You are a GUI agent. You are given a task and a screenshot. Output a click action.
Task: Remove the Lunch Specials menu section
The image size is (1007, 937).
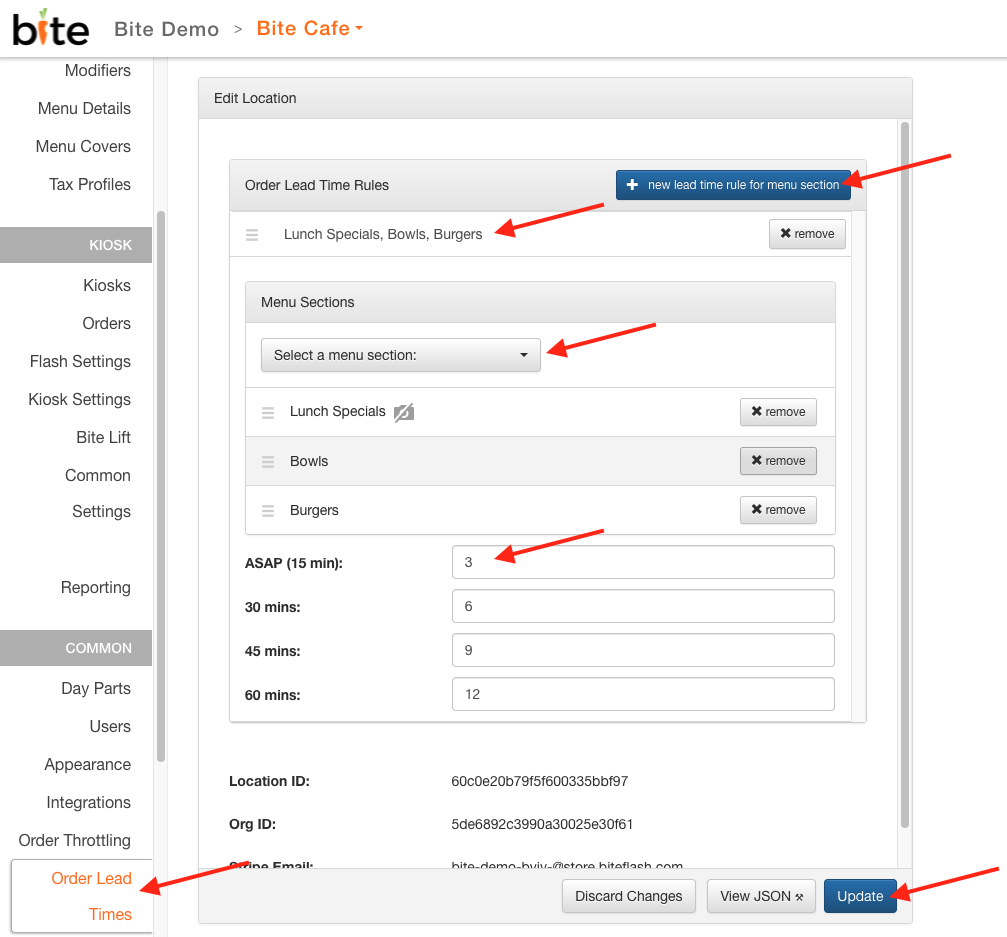(778, 412)
